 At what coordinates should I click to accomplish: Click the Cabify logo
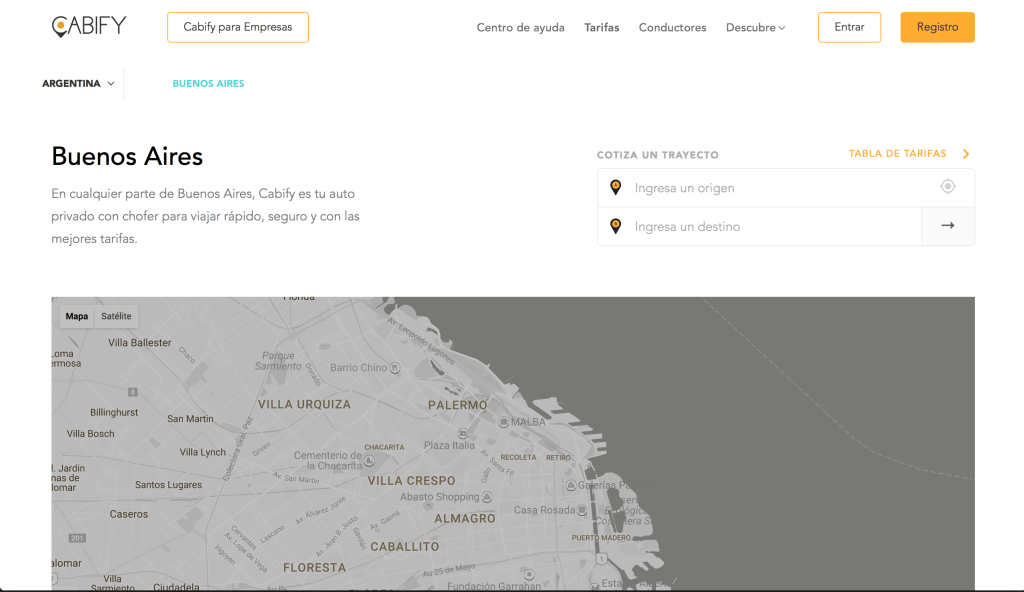point(89,27)
